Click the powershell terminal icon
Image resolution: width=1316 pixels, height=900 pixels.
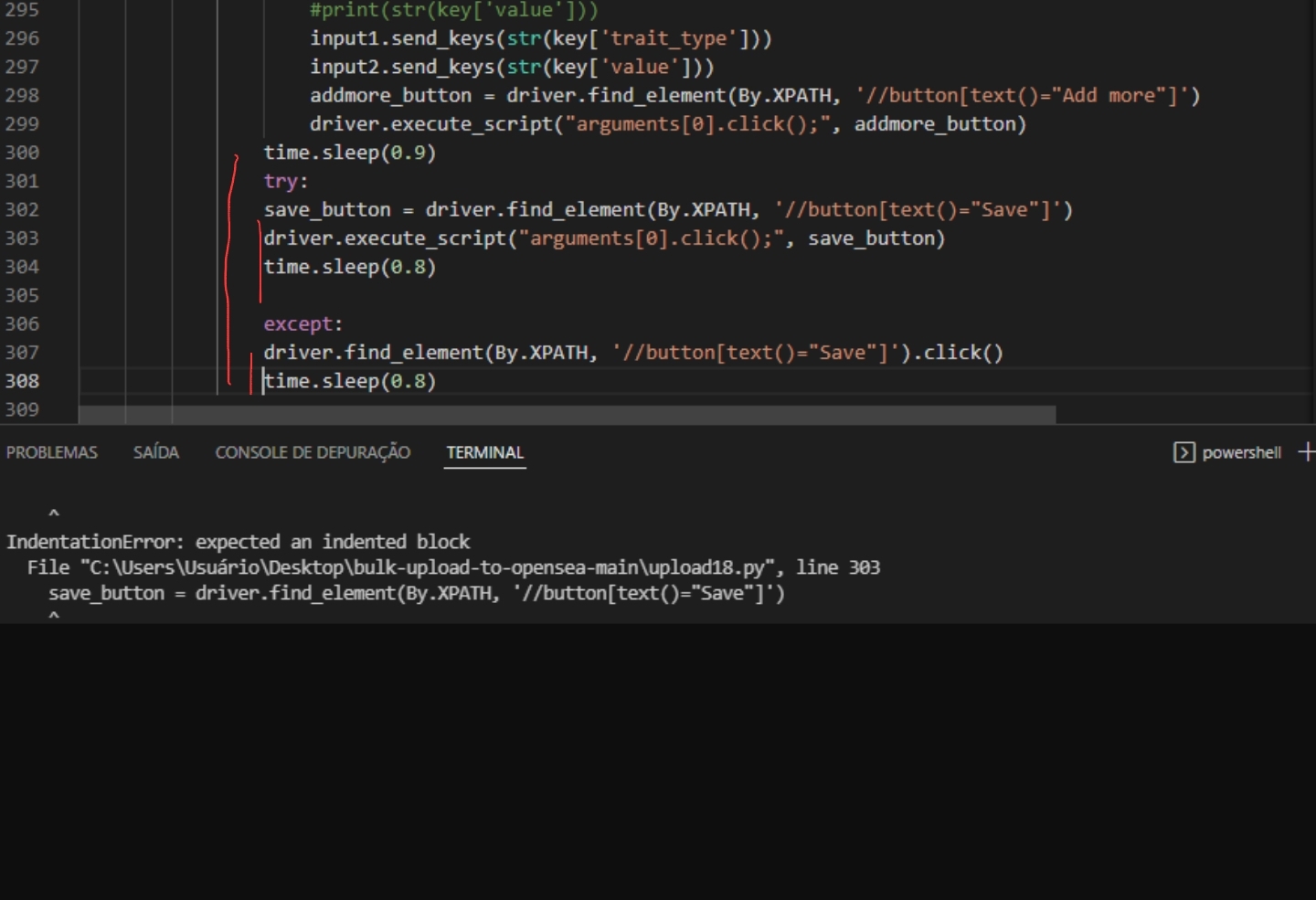click(1184, 452)
